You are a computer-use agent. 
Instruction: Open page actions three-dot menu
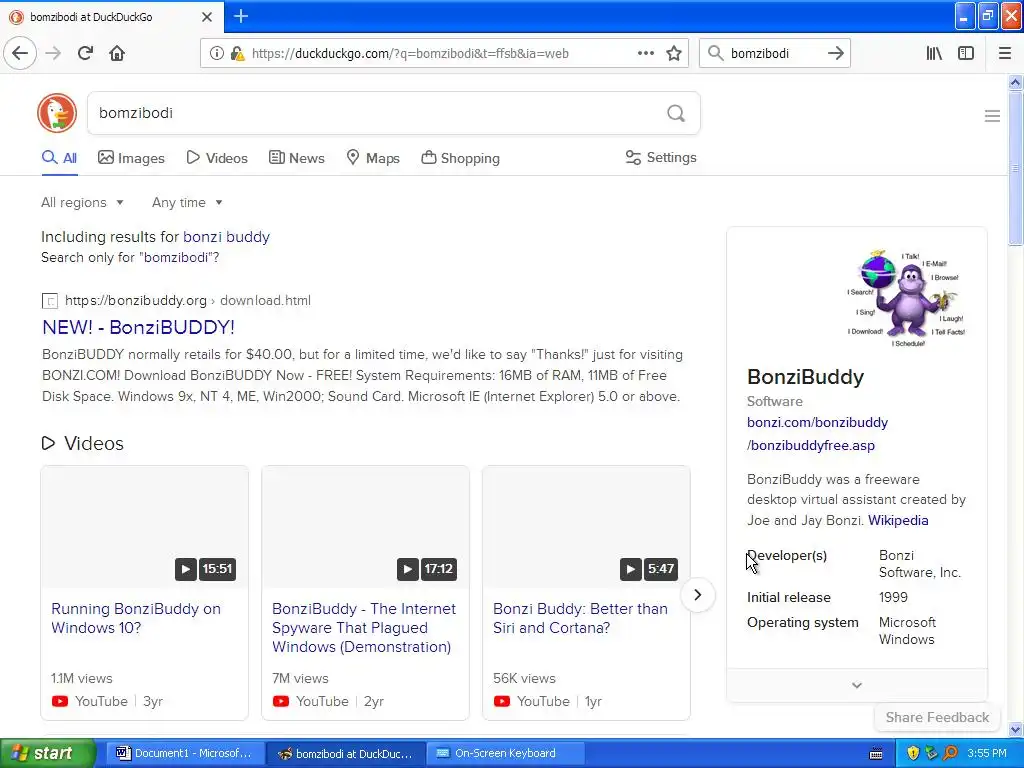[645, 53]
